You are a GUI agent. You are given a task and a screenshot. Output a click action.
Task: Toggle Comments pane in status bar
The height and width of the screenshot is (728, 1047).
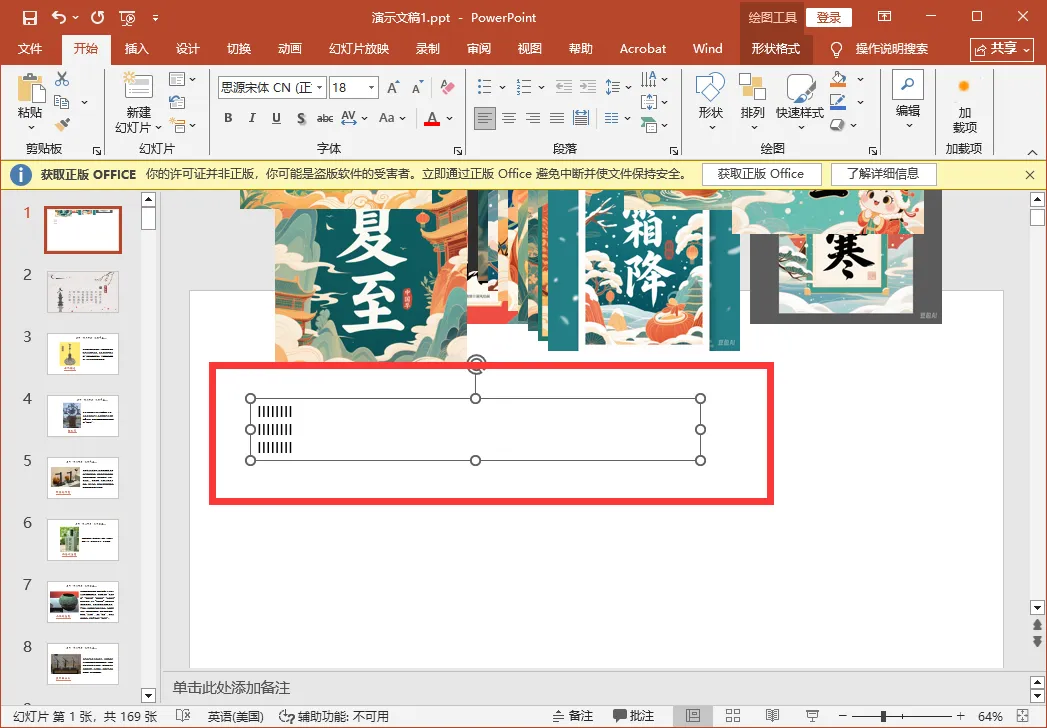pyautogui.click(x=633, y=716)
